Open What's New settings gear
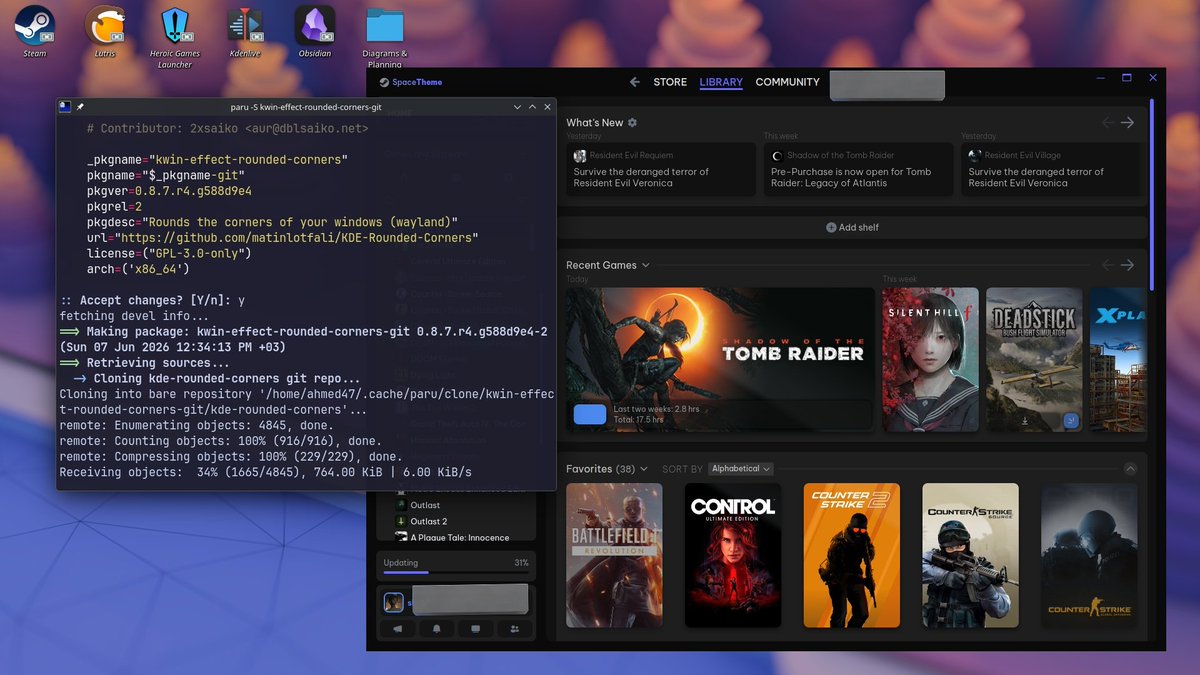The width and height of the screenshot is (1200, 675). pos(632,123)
